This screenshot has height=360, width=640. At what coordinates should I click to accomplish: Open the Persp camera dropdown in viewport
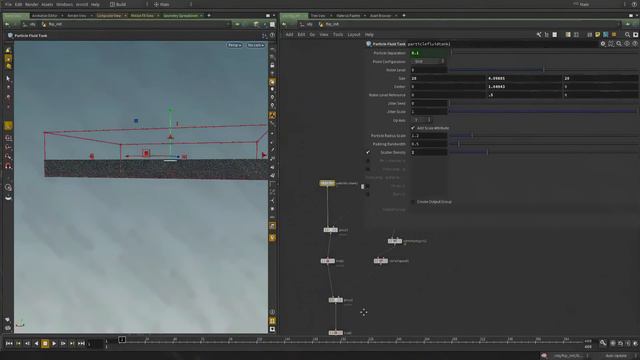234,45
